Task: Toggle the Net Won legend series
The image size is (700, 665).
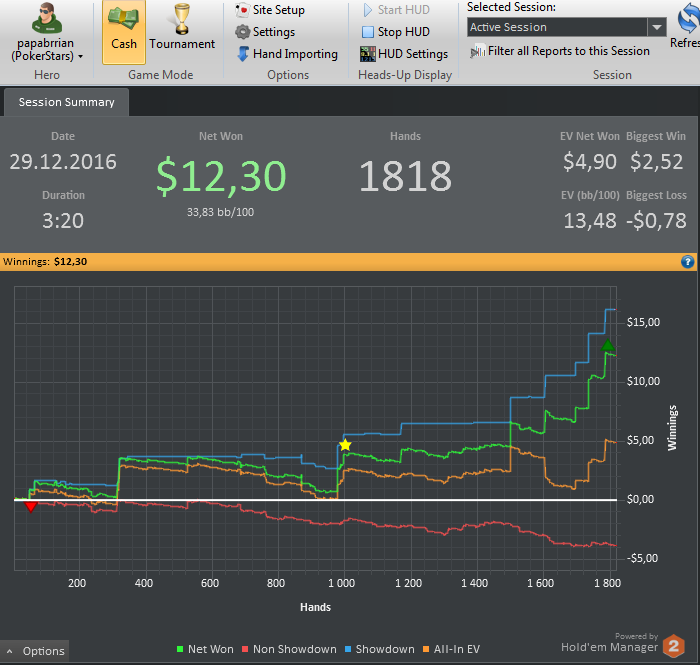Action: point(205,649)
